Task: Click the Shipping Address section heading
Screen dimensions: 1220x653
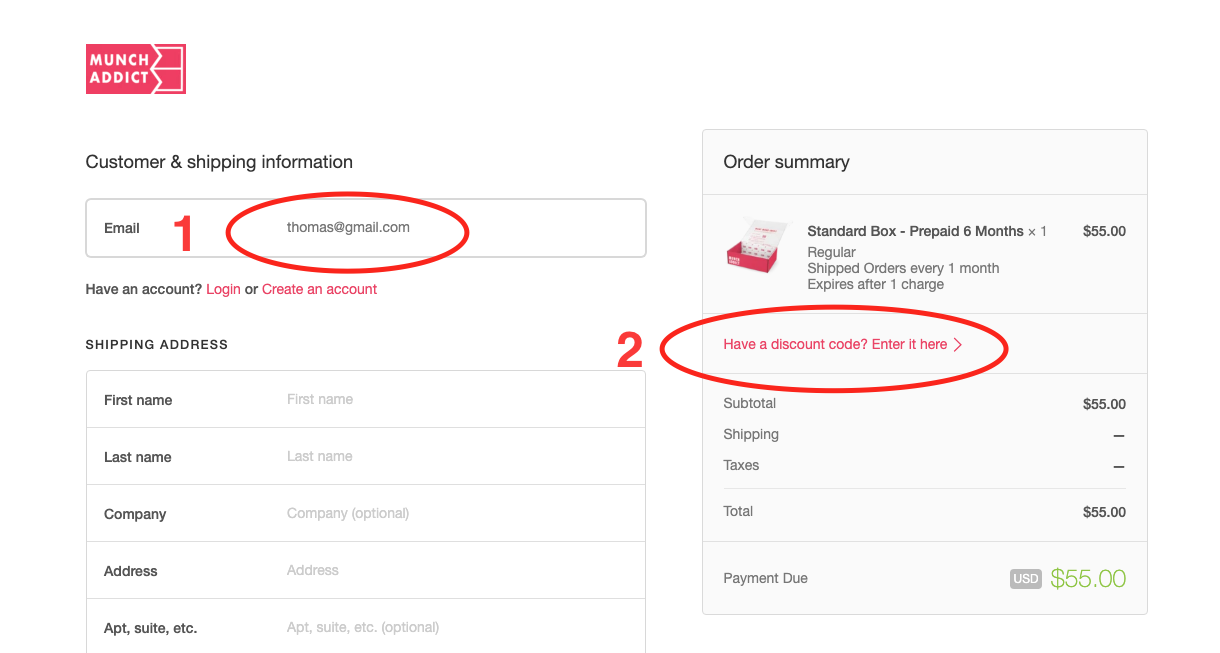Action: [157, 344]
